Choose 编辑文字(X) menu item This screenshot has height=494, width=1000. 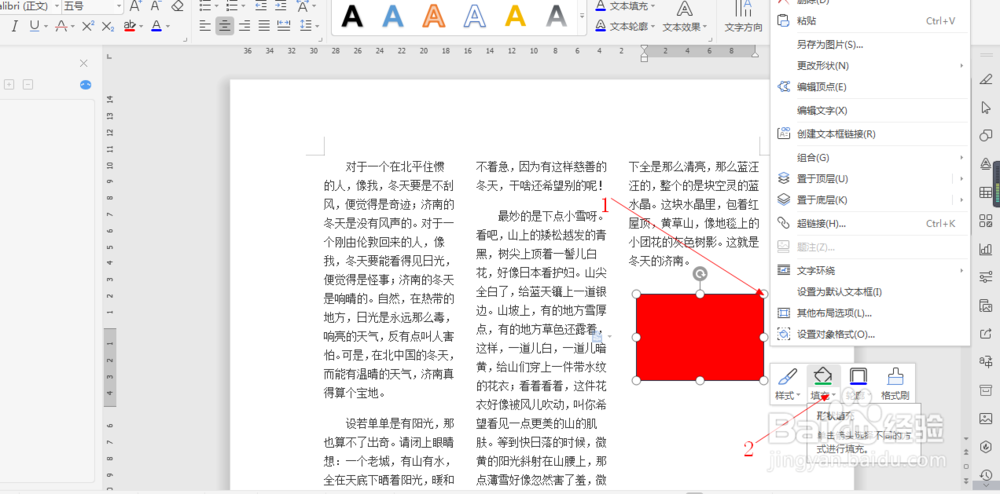click(869, 110)
